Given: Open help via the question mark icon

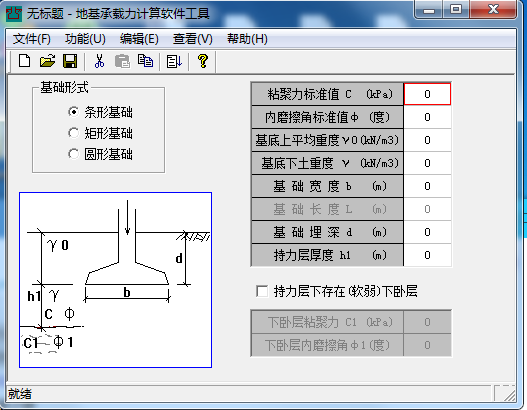Looking at the screenshot, I should pyautogui.click(x=203, y=61).
